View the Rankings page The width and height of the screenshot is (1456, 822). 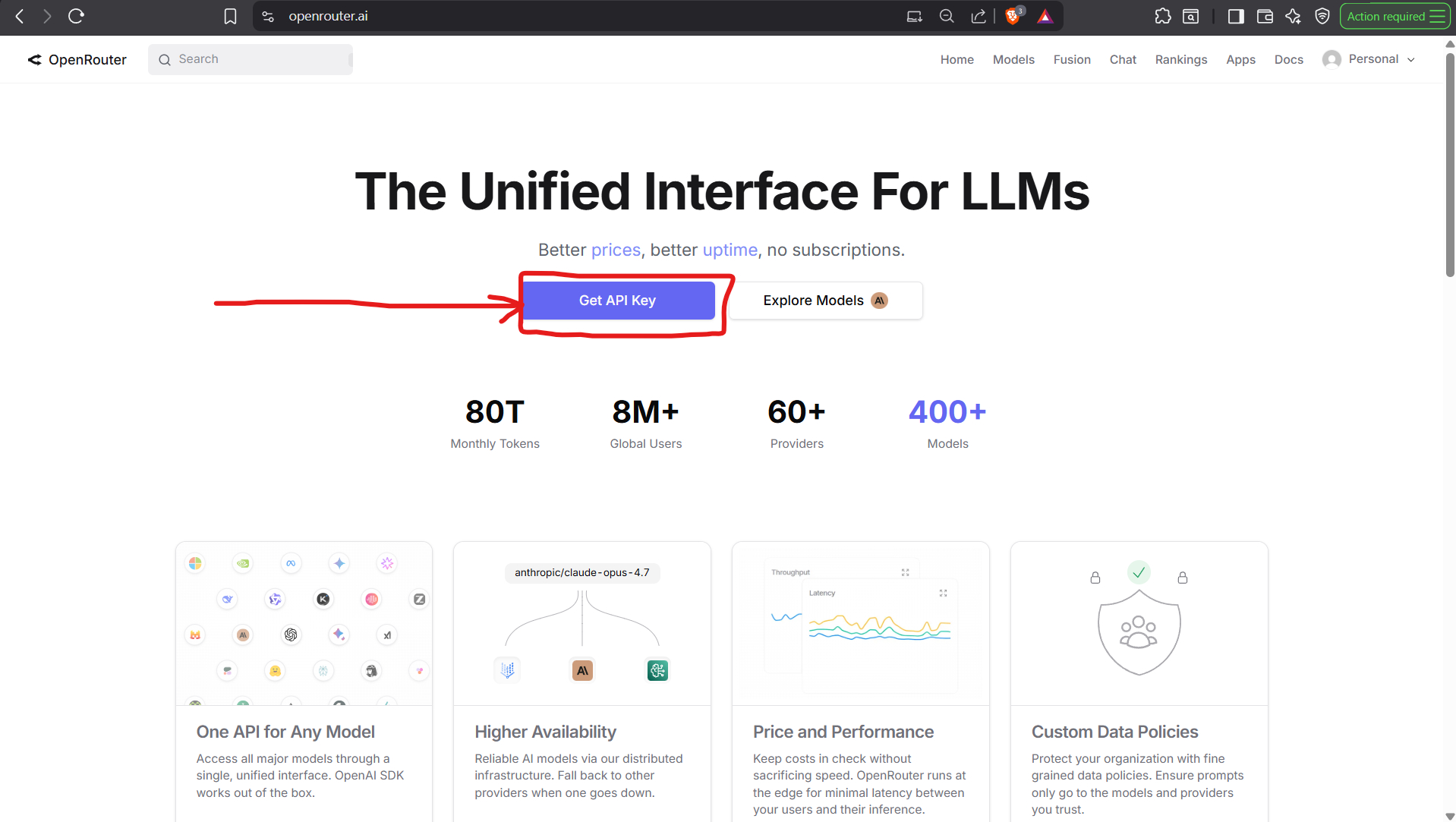pos(1181,59)
